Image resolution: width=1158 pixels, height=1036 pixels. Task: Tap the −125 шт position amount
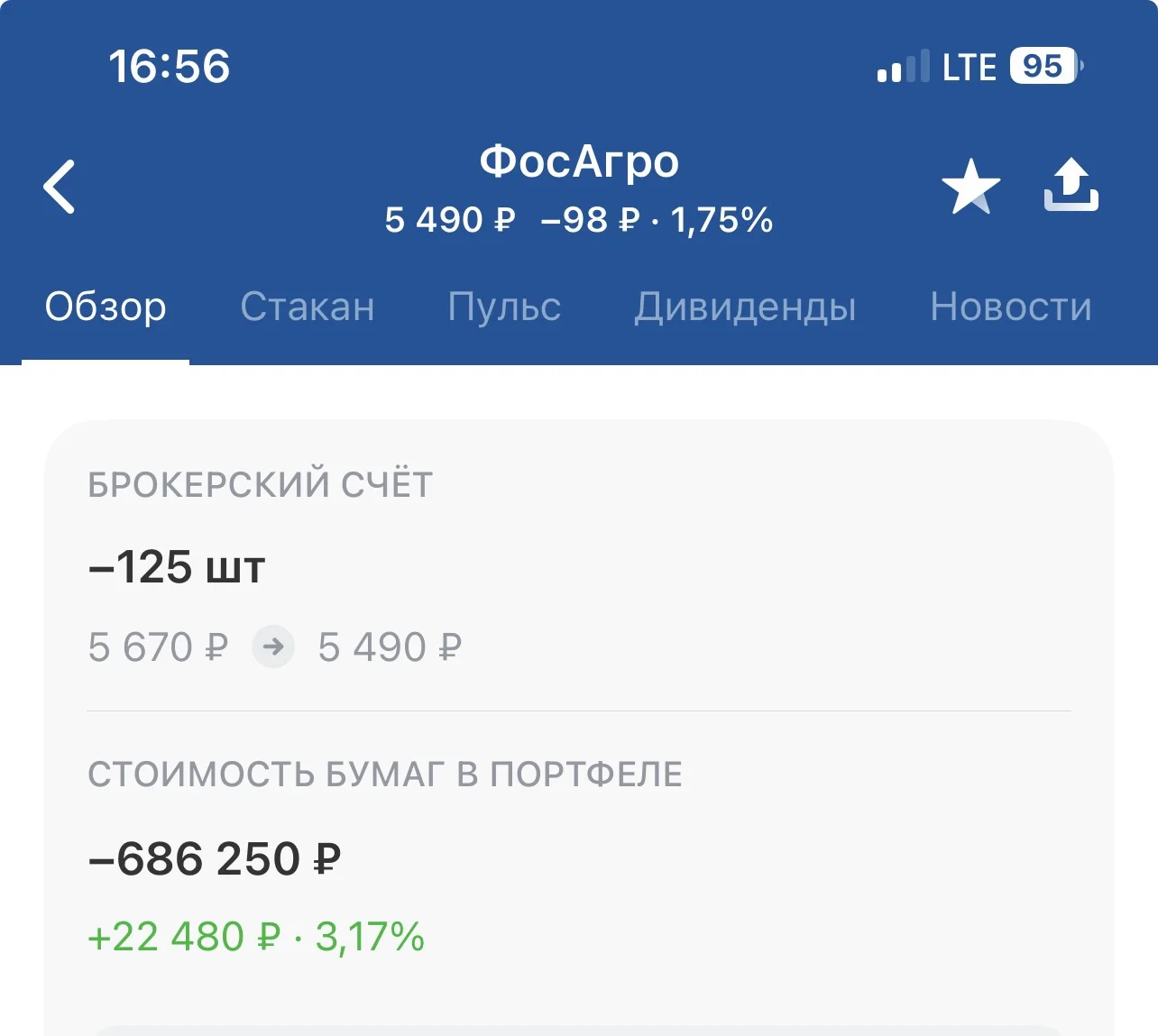click(177, 568)
